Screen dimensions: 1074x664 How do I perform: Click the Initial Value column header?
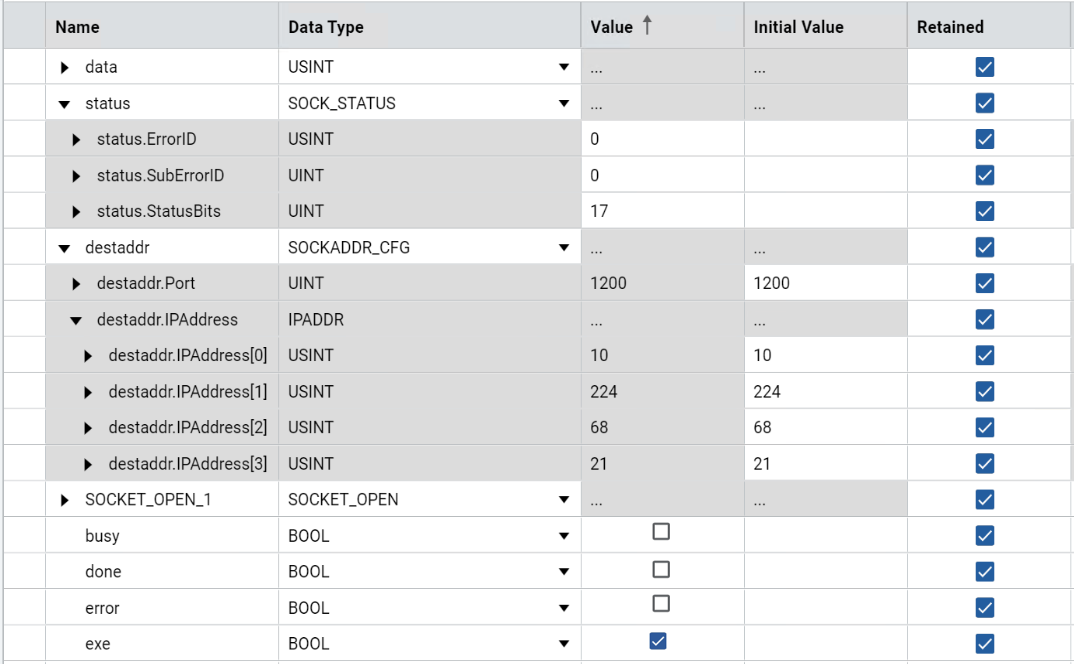[x=798, y=27]
